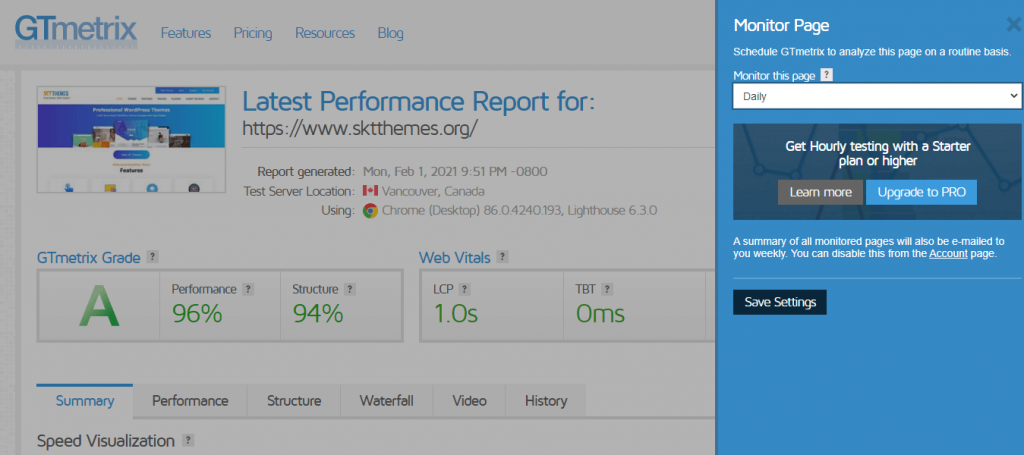
Task: Click the website screenshot thumbnail
Action: click(x=131, y=139)
